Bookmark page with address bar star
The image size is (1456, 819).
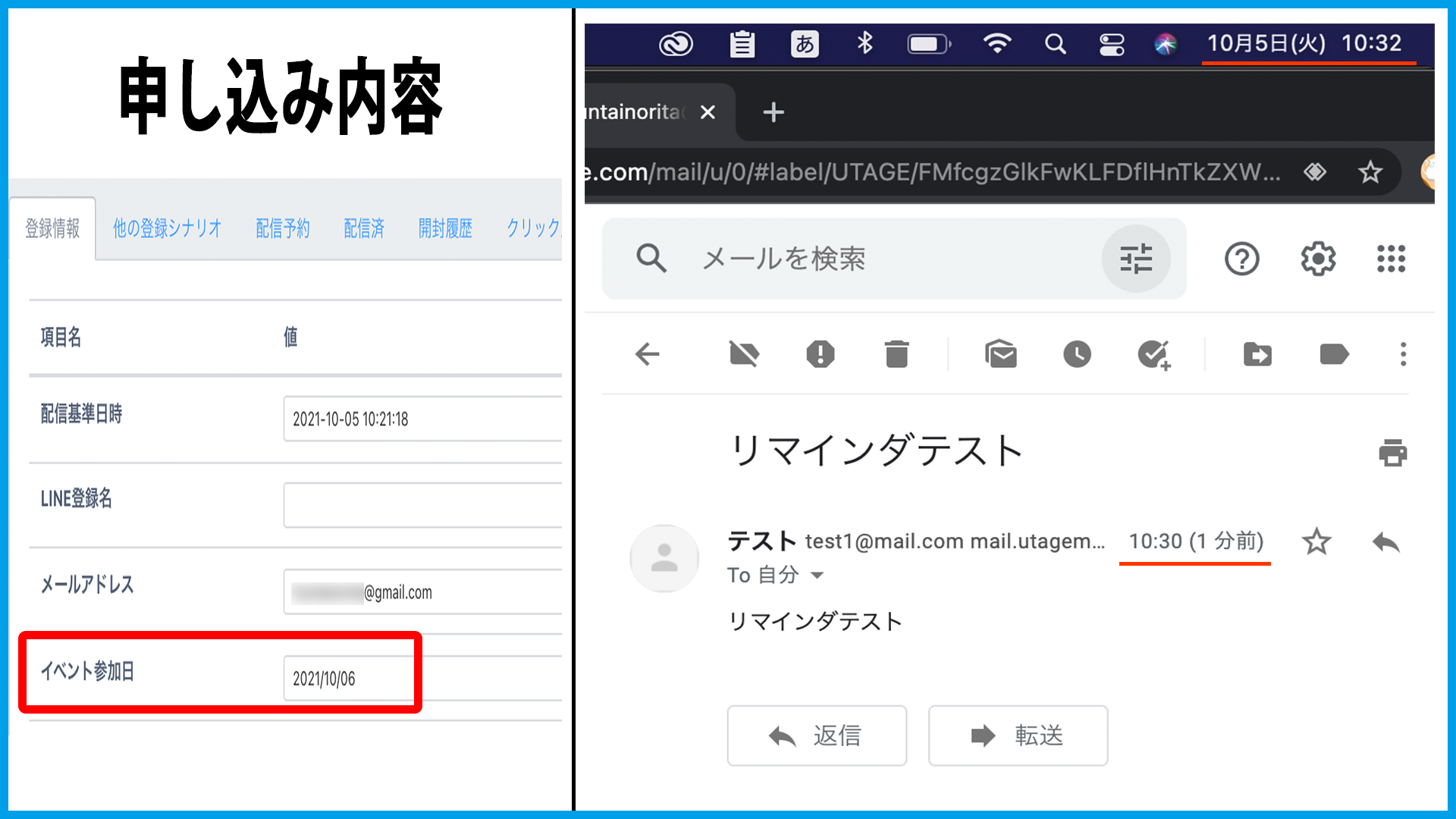(1370, 172)
